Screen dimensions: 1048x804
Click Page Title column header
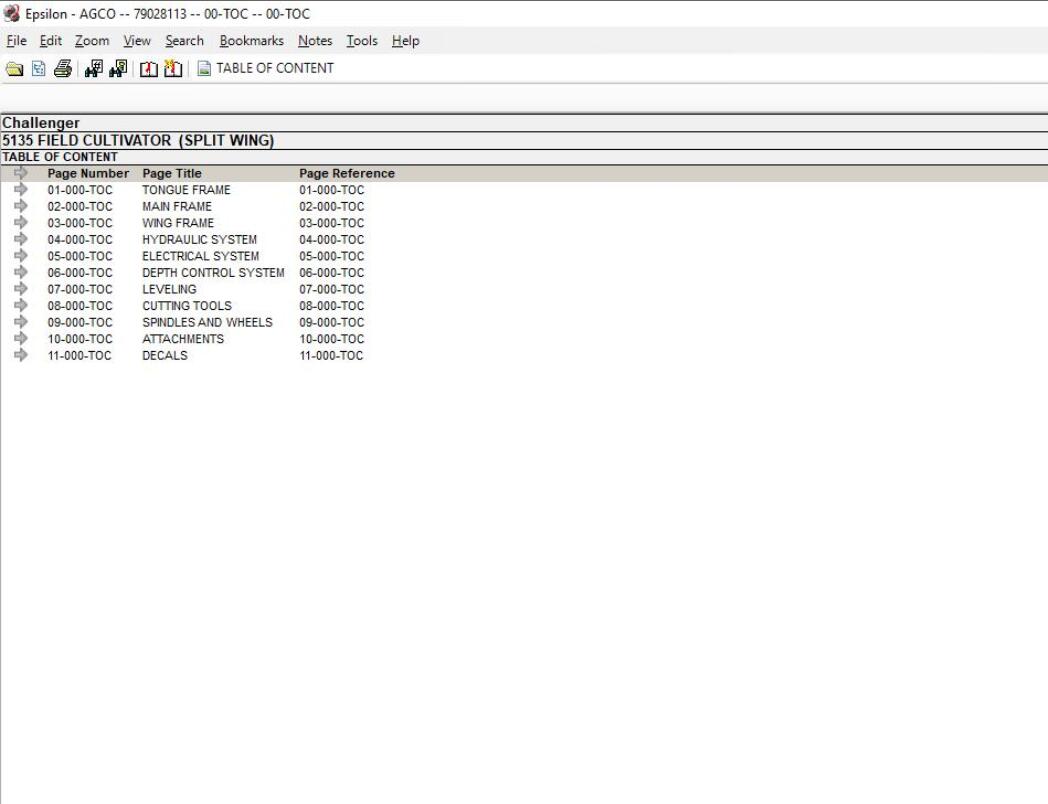[172, 173]
